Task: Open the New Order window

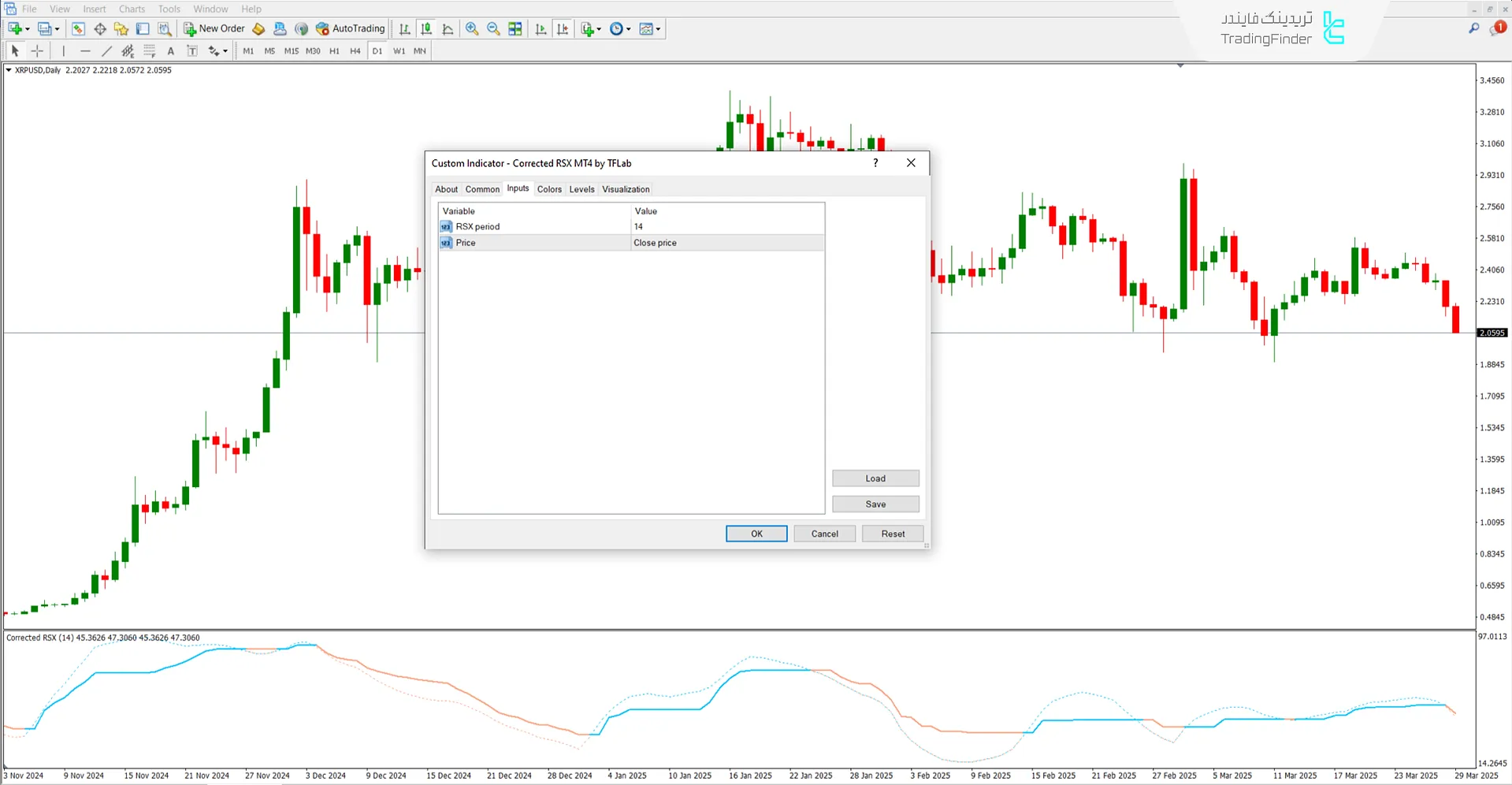Action: [214, 28]
